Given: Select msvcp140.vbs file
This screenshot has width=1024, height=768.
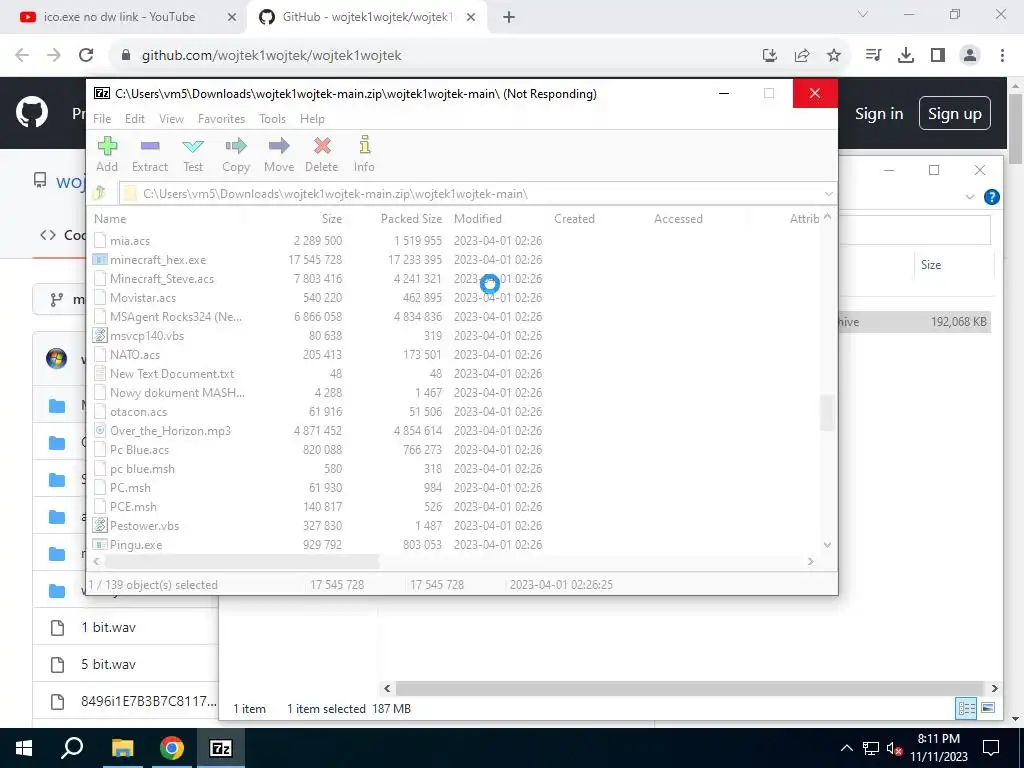Looking at the screenshot, I should click(147, 336).
